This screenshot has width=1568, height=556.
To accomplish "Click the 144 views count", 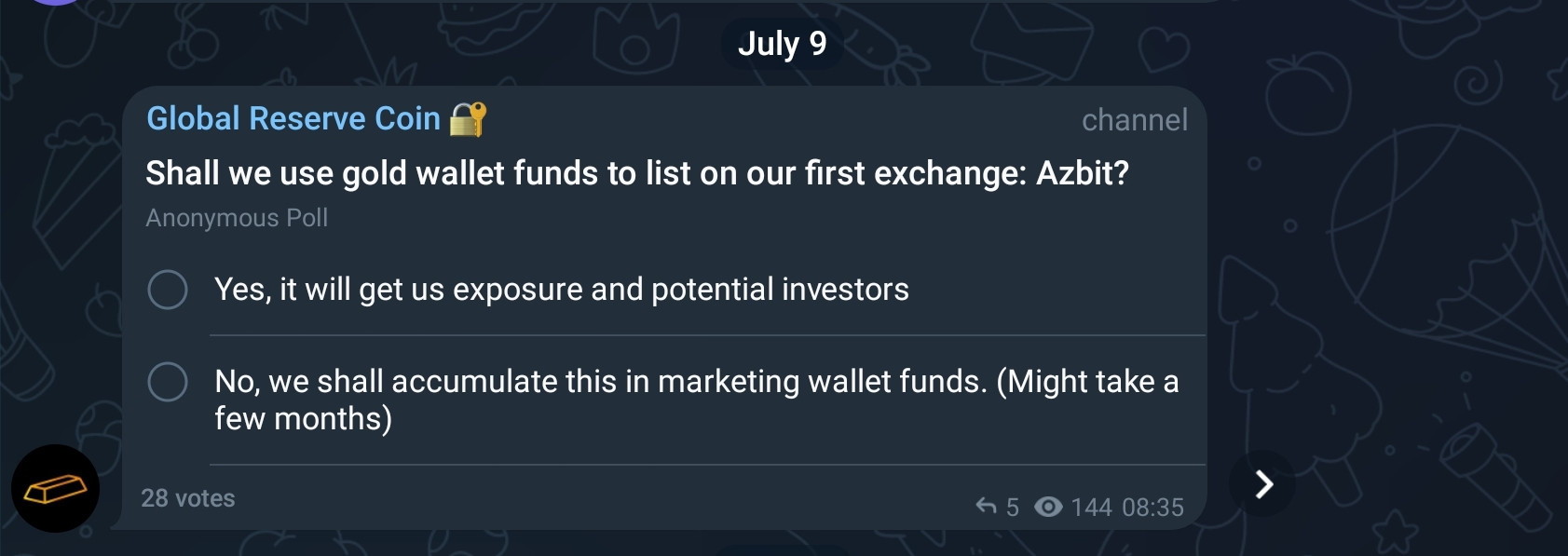I will tap(1091, 508).
